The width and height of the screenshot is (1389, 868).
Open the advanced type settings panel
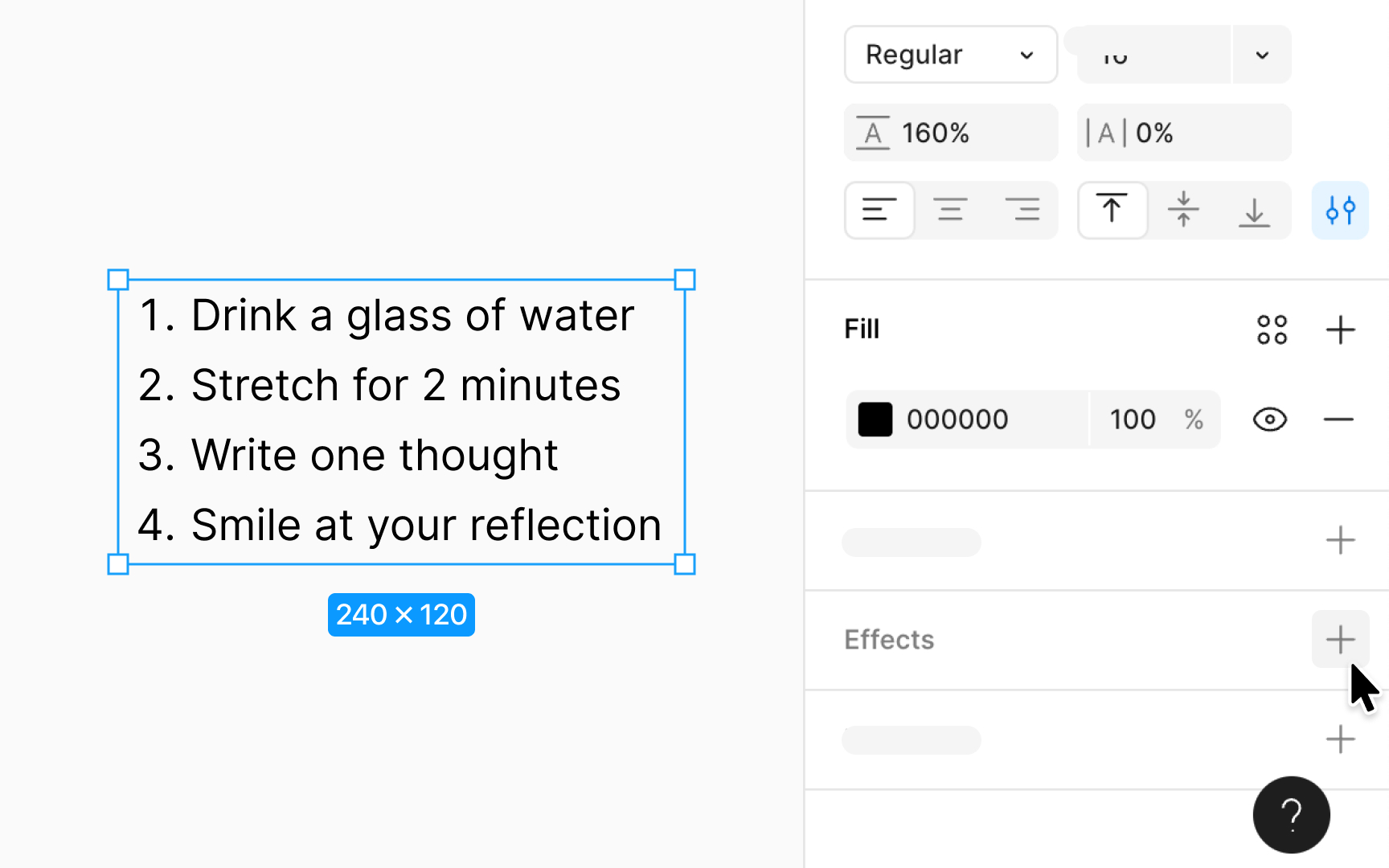(1339, 210)
